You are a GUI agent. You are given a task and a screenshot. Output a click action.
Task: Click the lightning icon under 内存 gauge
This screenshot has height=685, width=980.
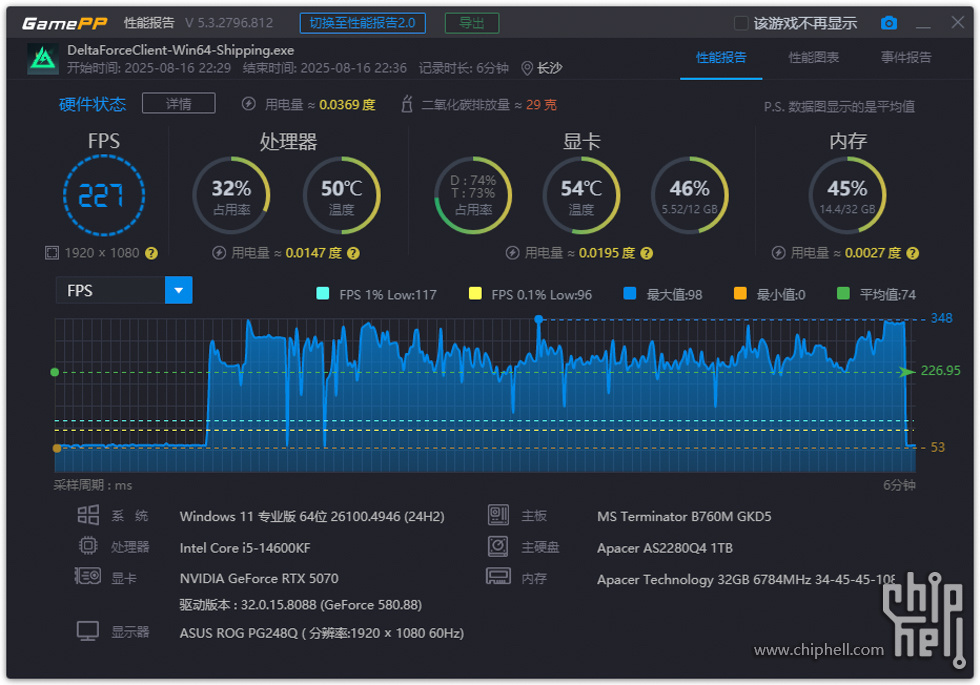point(778,252)
